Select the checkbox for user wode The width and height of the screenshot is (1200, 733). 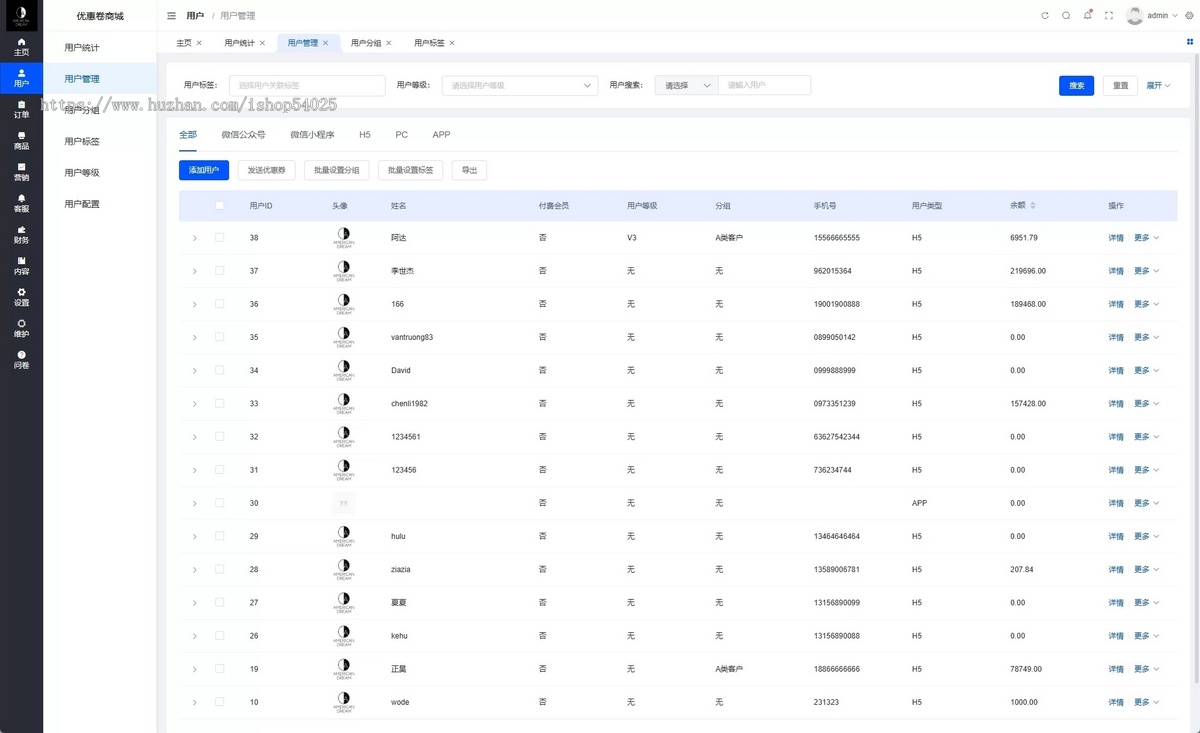(220, 702)
